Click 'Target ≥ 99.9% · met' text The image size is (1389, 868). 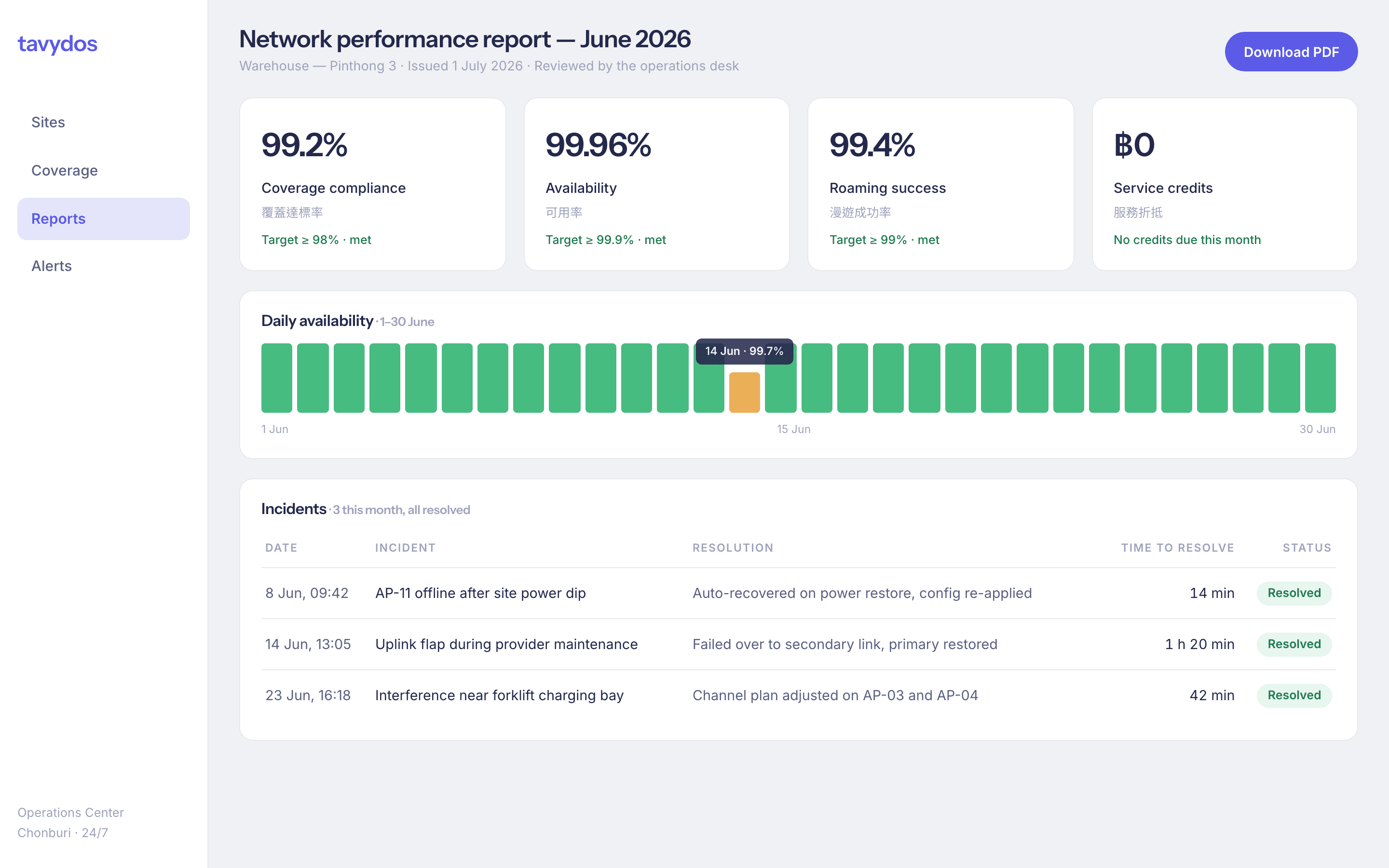[x=606, y=240]
